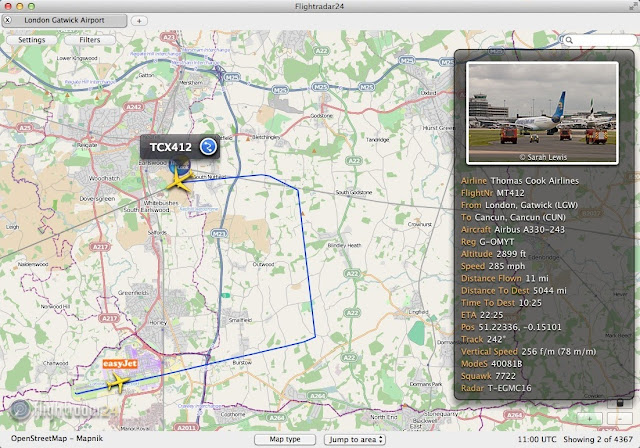Click the macOS green fullscreen window button
Image resolution: width=640 pixels, height=448 pixels.
point(31,6)
